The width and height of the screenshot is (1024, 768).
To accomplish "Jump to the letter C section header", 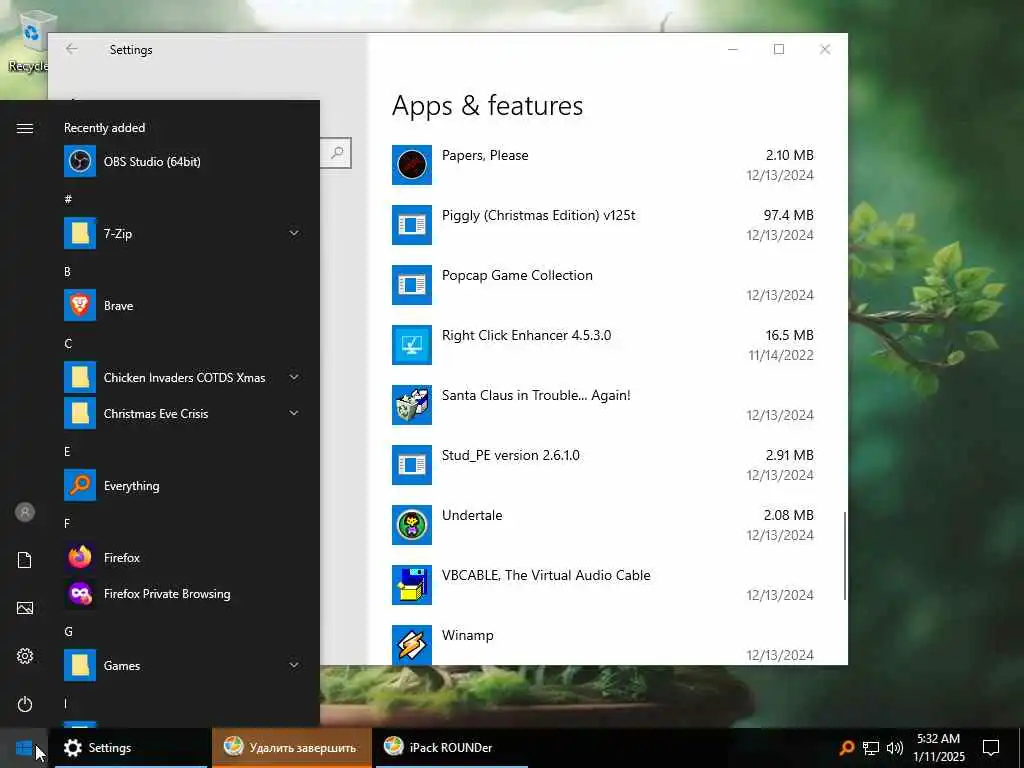I will tap(68, 344).
